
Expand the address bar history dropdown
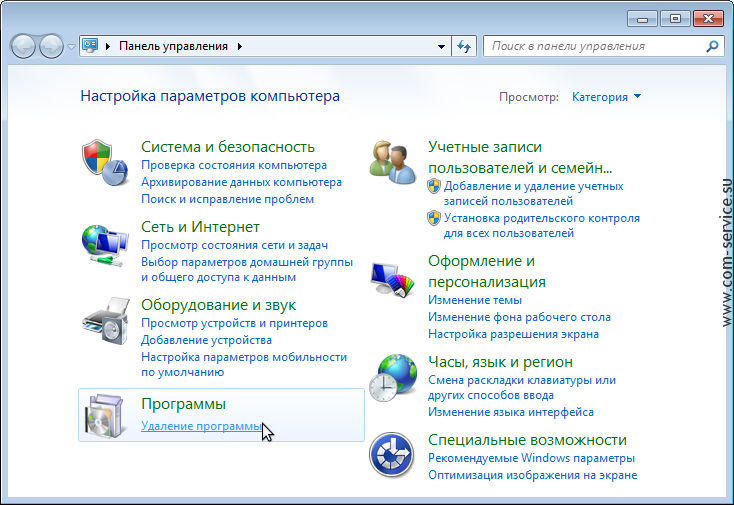441,46
